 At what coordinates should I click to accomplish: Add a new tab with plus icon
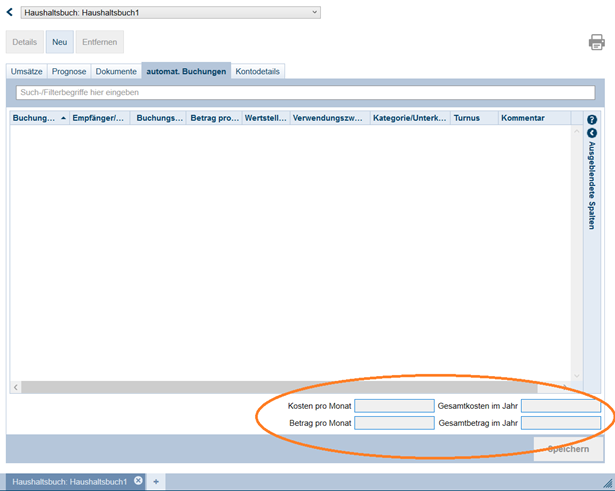coord(156,482)
